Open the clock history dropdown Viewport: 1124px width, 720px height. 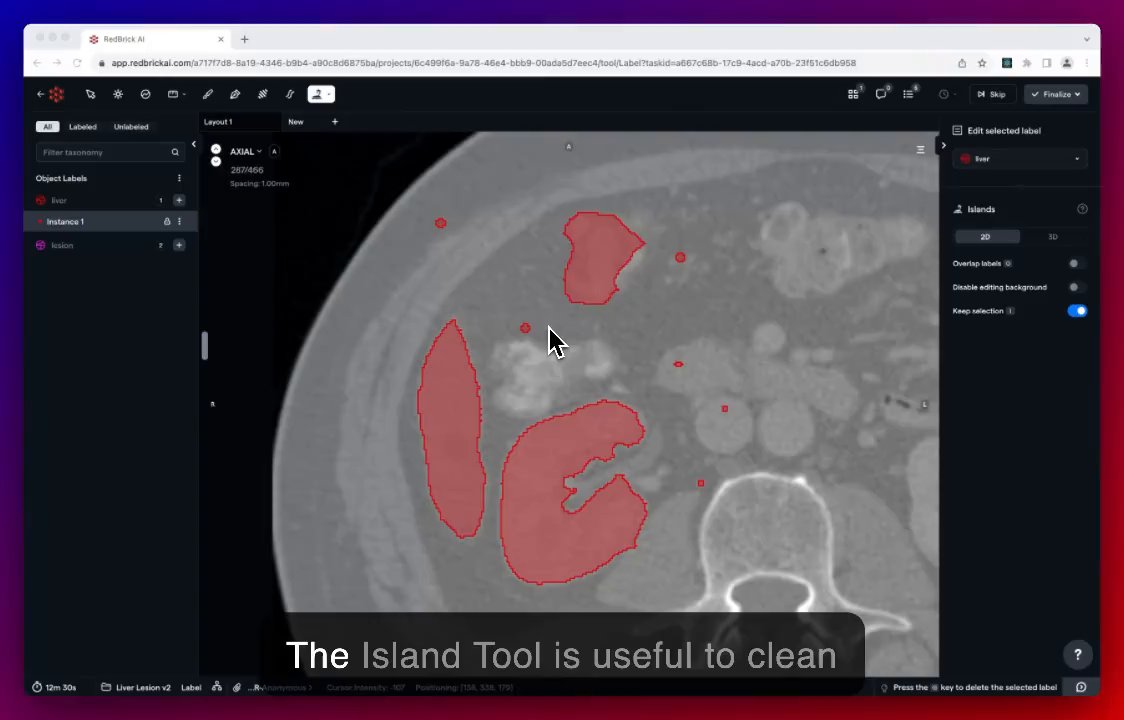(947, 94)
